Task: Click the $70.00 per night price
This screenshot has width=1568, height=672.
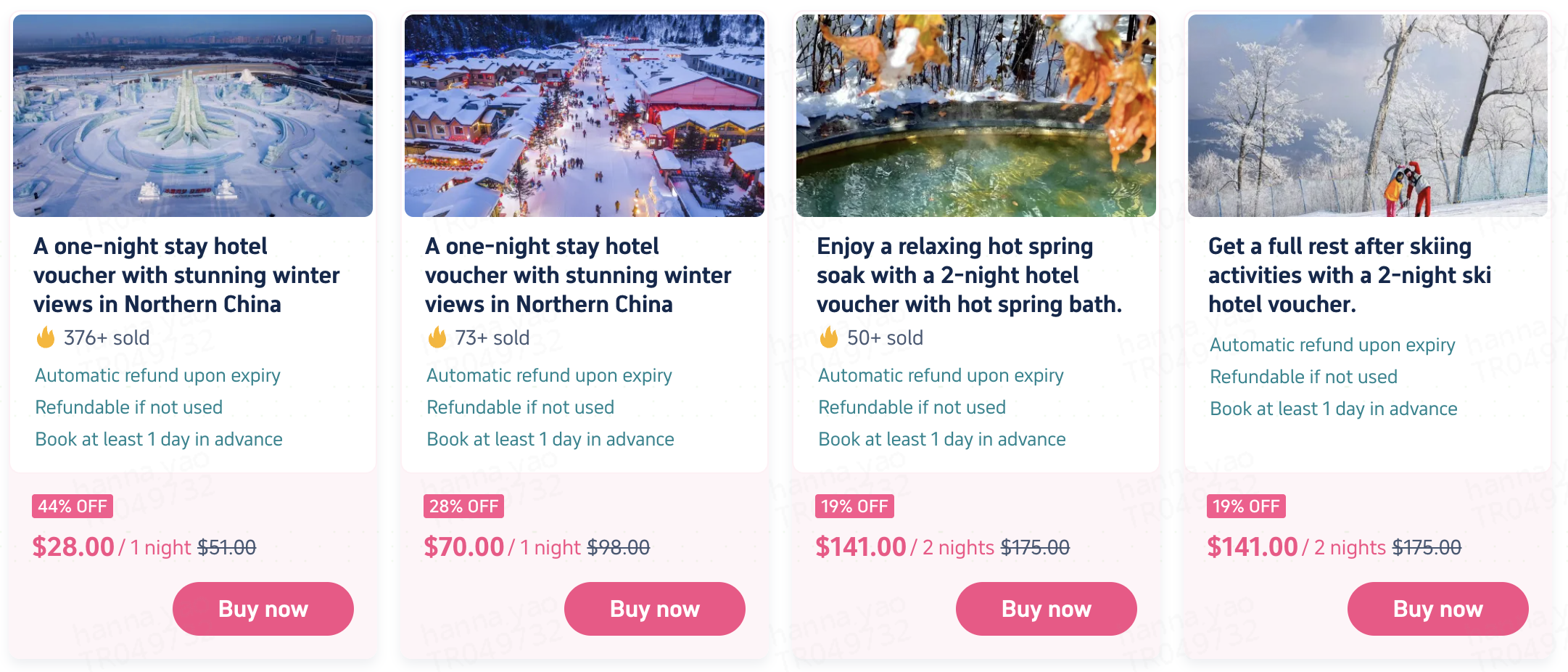Action: 464,547
